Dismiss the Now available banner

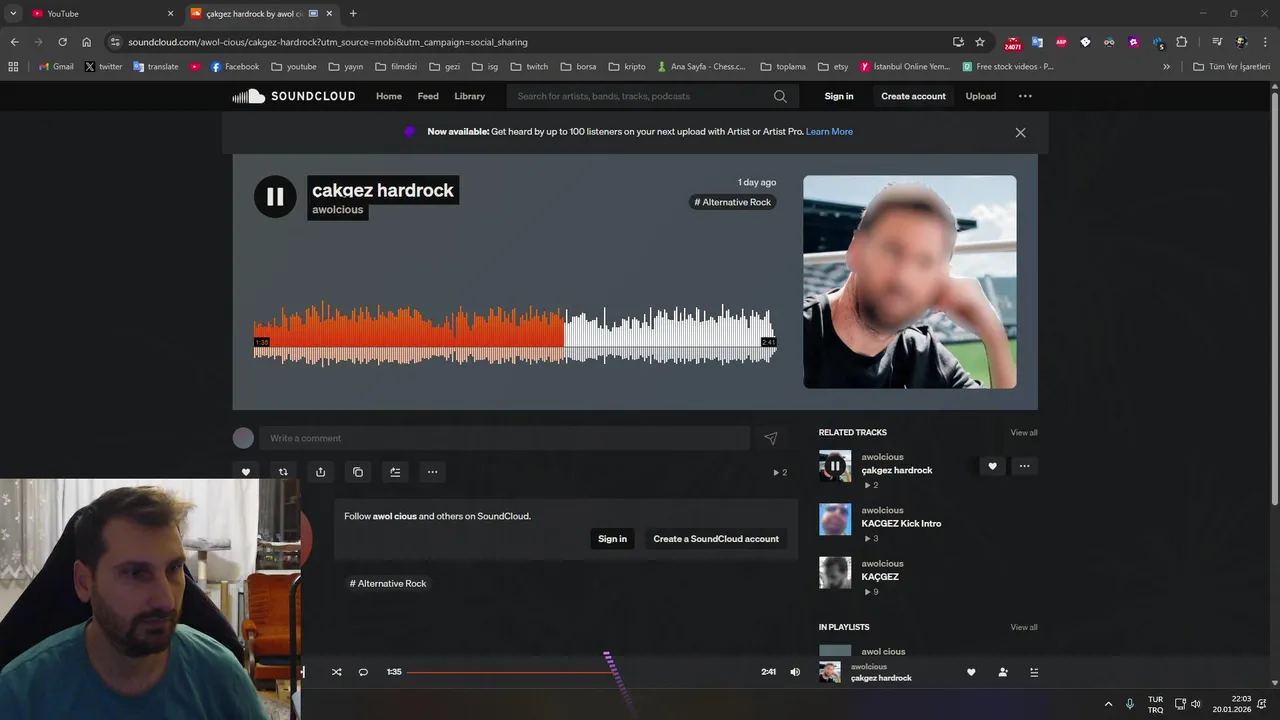pos(1020,132)
